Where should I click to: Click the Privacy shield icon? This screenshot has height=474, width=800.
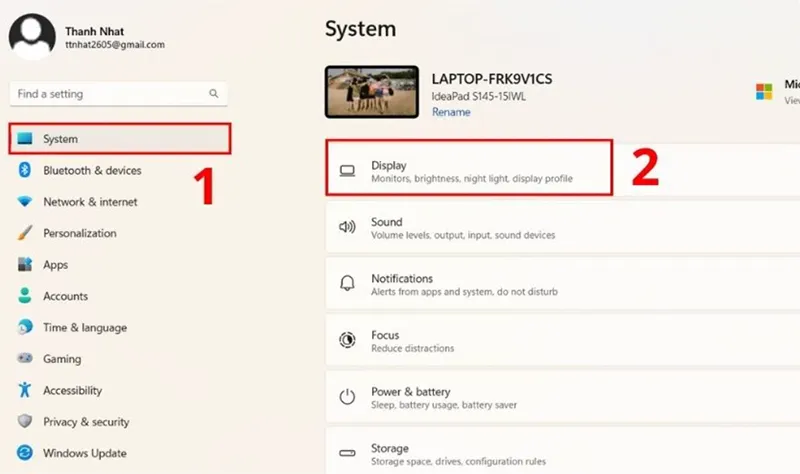(24, 421)
